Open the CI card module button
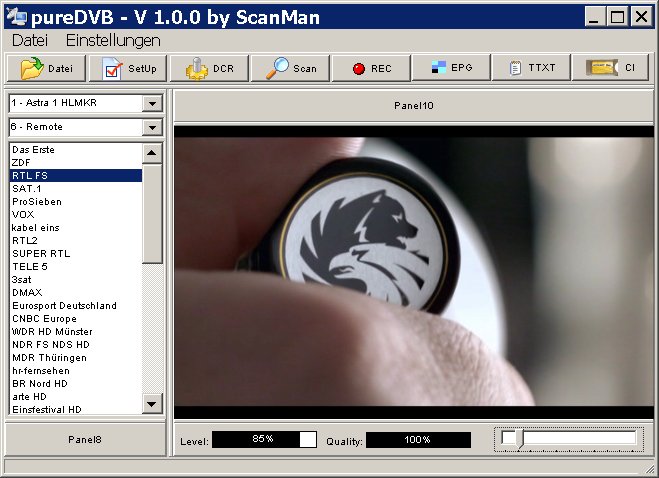The height and width of the screenshot is (478, 659). (x=610, y=67)
